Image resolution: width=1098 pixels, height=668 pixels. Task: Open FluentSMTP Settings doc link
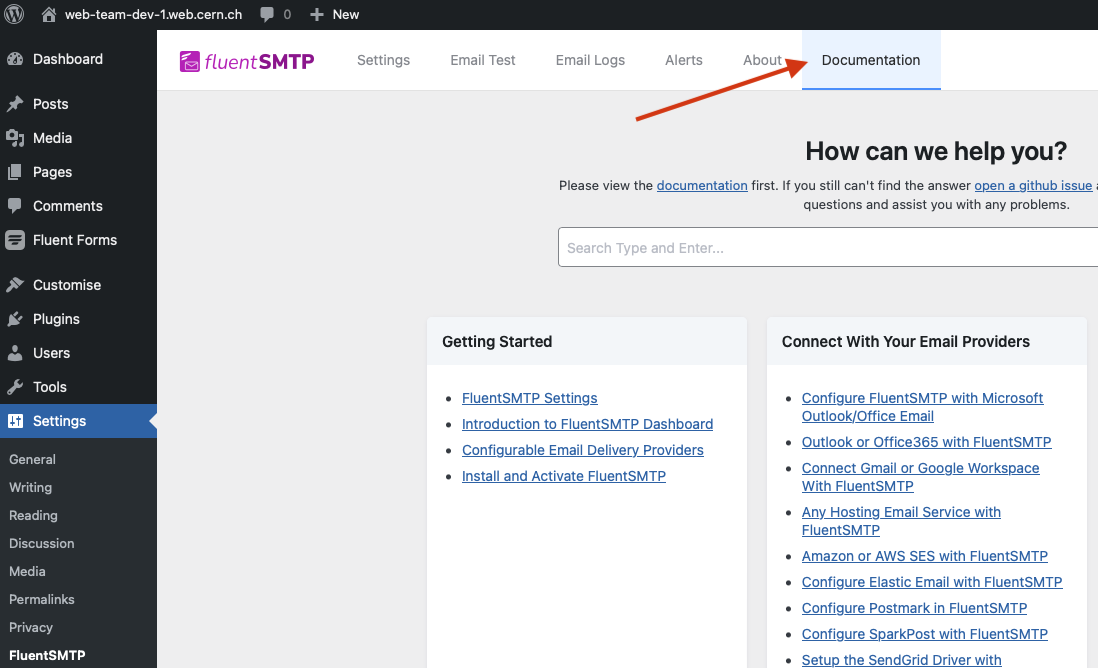529,398
